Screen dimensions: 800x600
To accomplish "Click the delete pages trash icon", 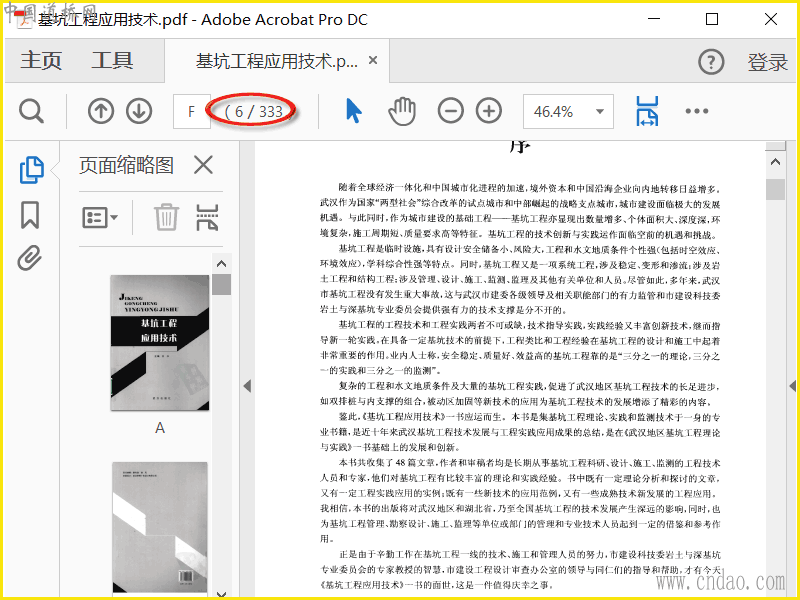I will pyautogui.click(x=166, y=217).
